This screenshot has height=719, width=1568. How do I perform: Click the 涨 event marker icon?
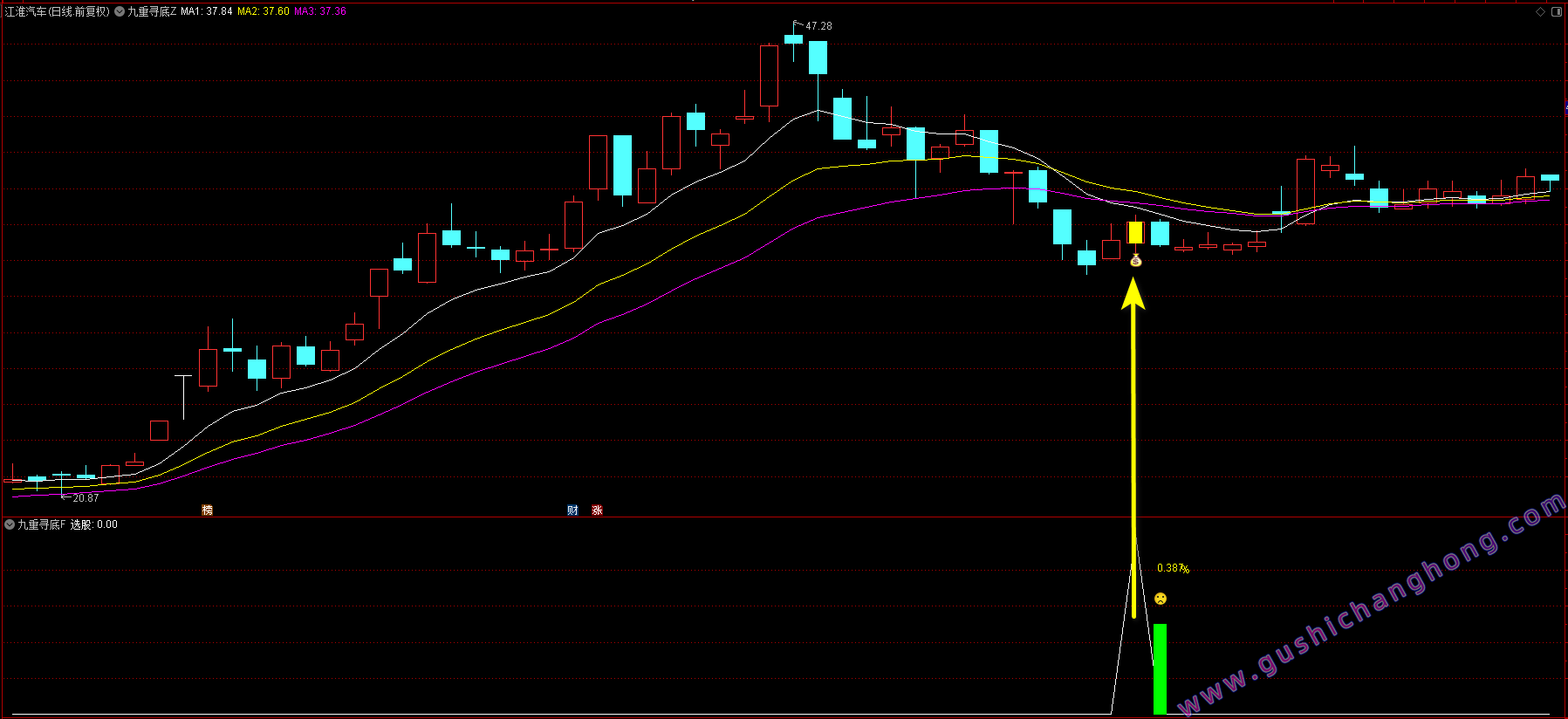(597, 510)
